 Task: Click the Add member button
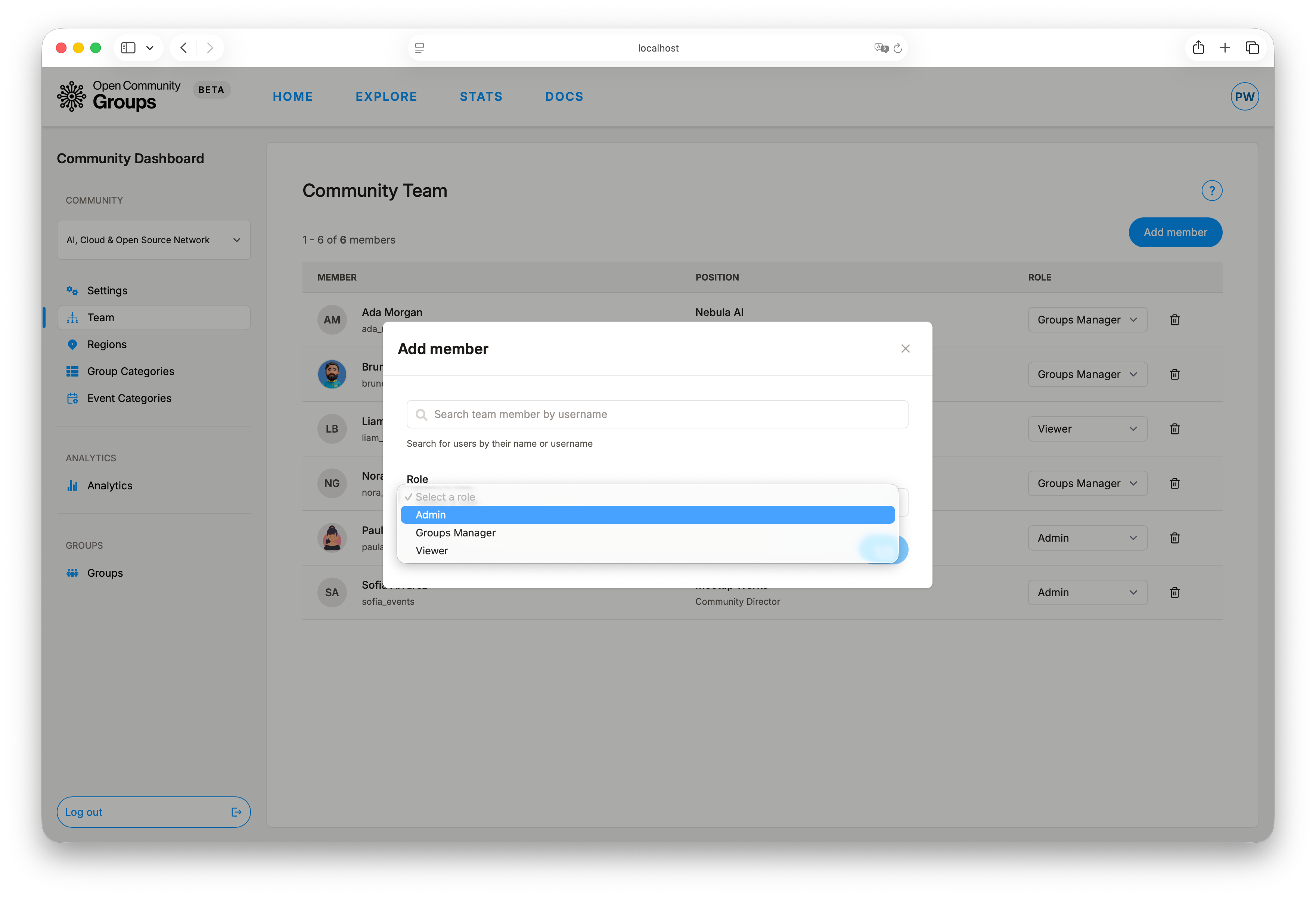[1175, 232]
